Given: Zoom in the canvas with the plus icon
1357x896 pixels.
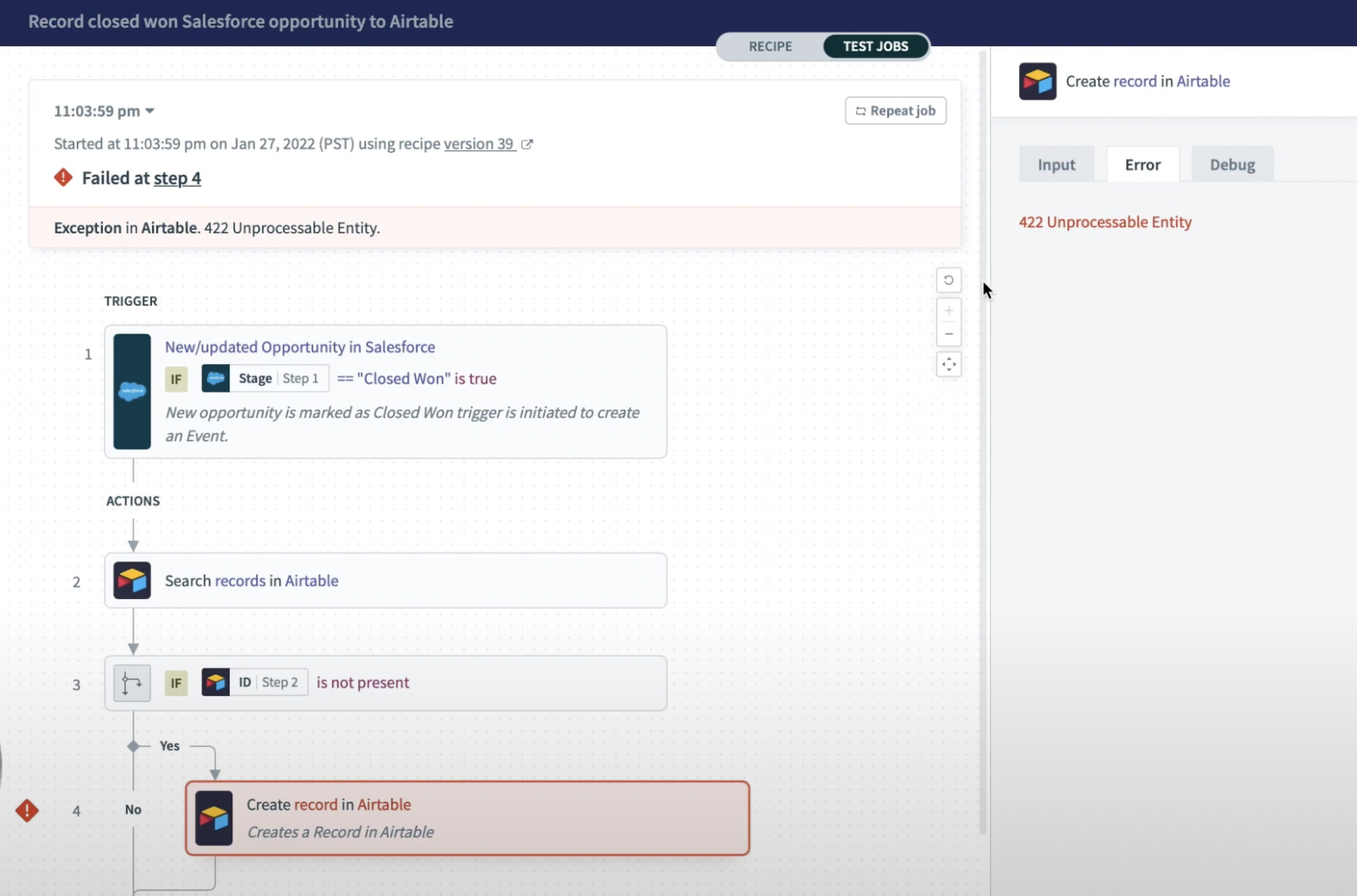Looking at the screenshot, I should [x=948, y=310].
